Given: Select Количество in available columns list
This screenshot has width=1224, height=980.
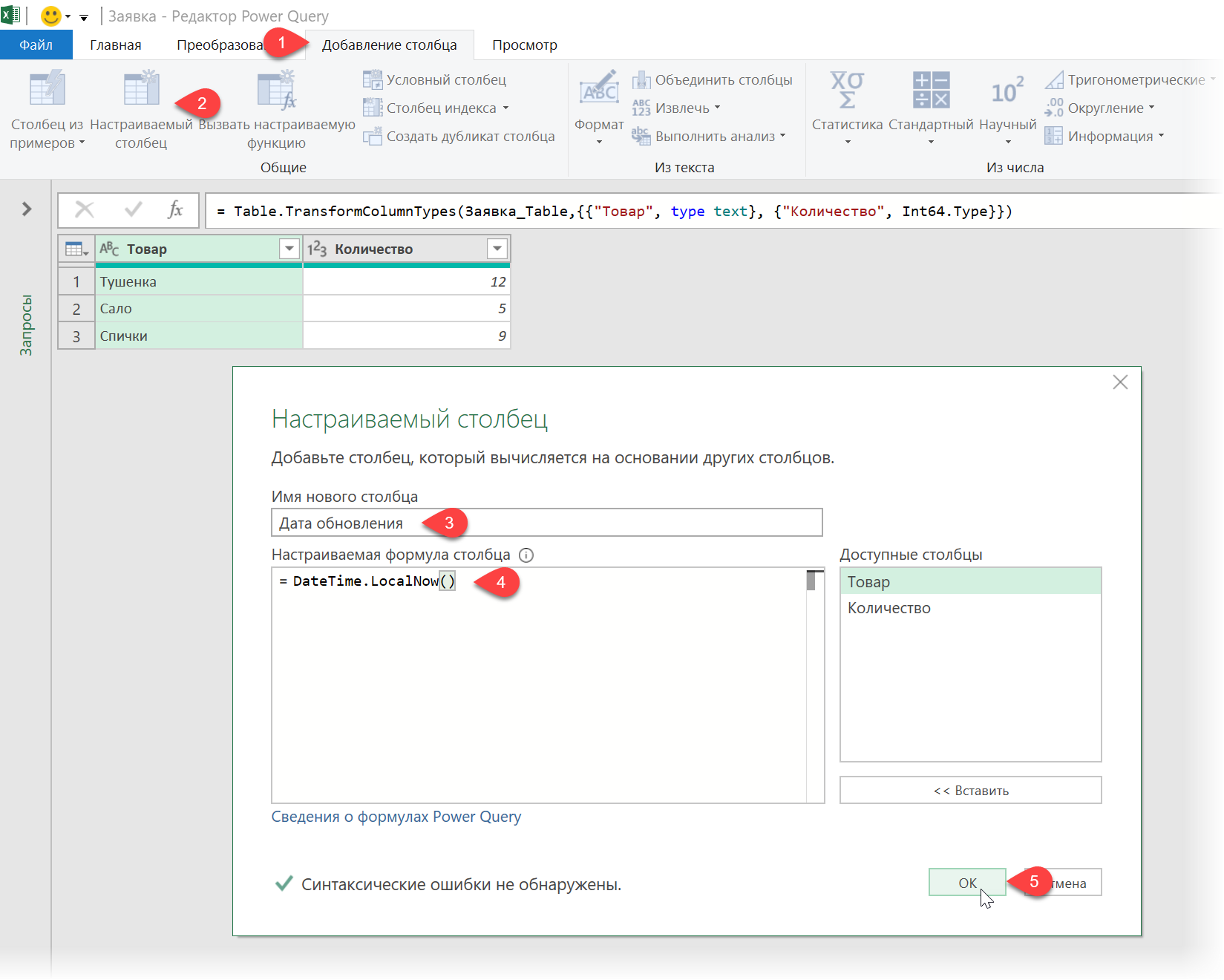Looking at the screenshot, I should pyautogui.click(x=970, y=608).
